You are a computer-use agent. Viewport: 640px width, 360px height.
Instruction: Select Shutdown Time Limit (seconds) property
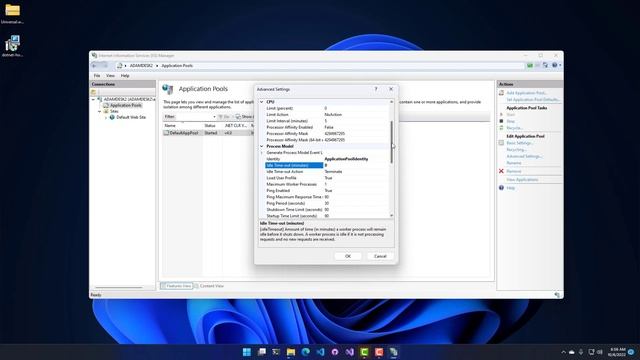(x=327, y=209)
